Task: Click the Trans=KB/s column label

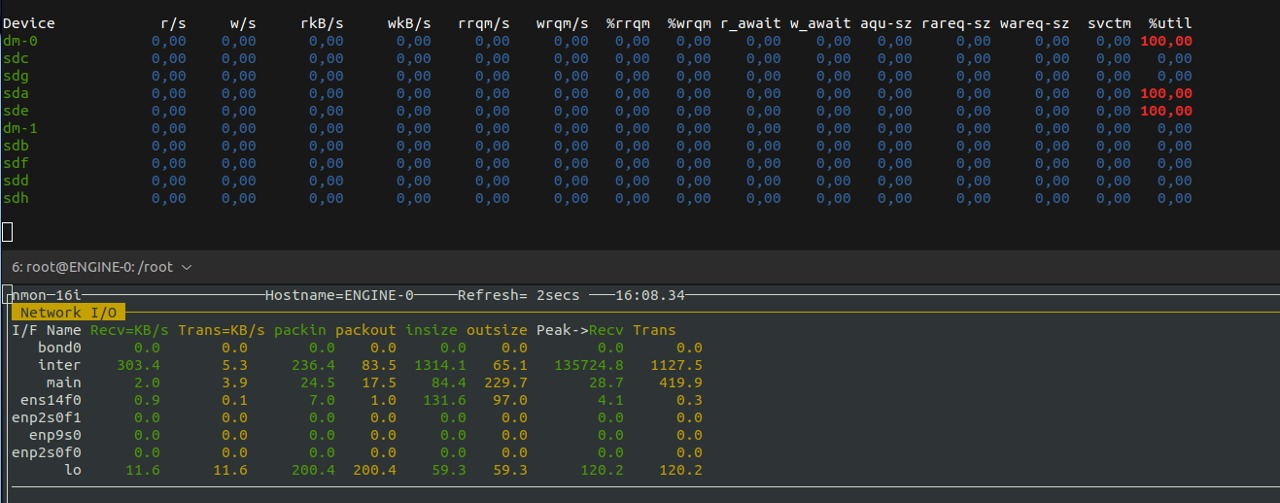Action: pos(222,330)
